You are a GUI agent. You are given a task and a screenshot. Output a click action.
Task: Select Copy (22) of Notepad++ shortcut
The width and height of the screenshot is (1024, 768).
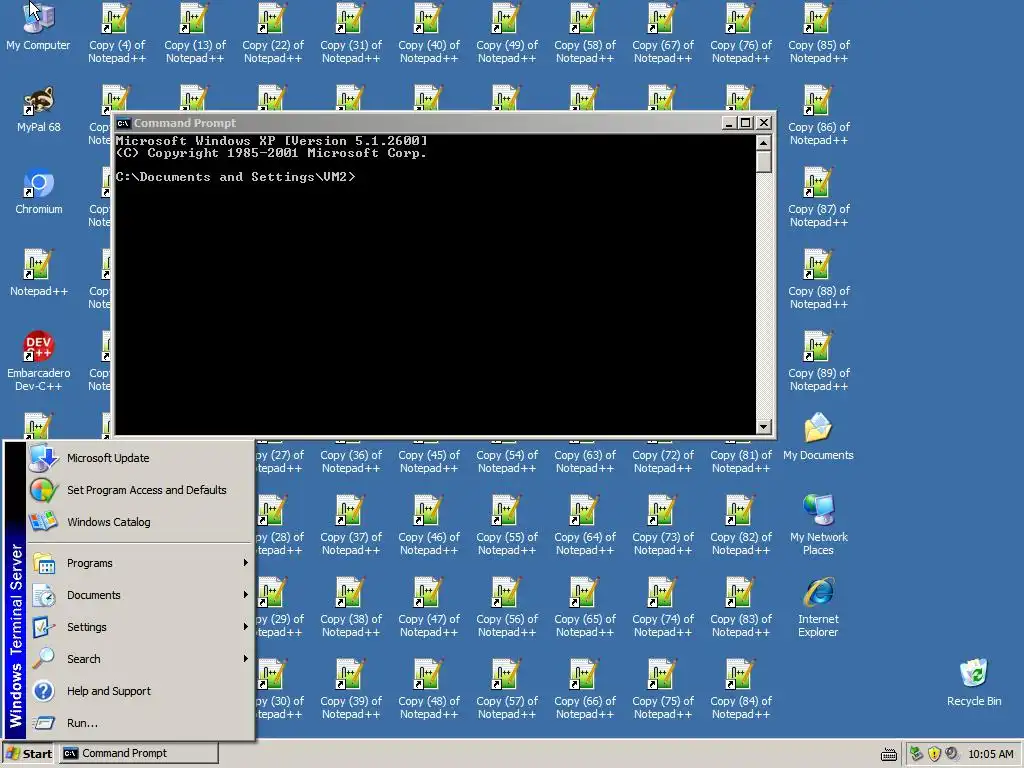[x=272, y=34]
